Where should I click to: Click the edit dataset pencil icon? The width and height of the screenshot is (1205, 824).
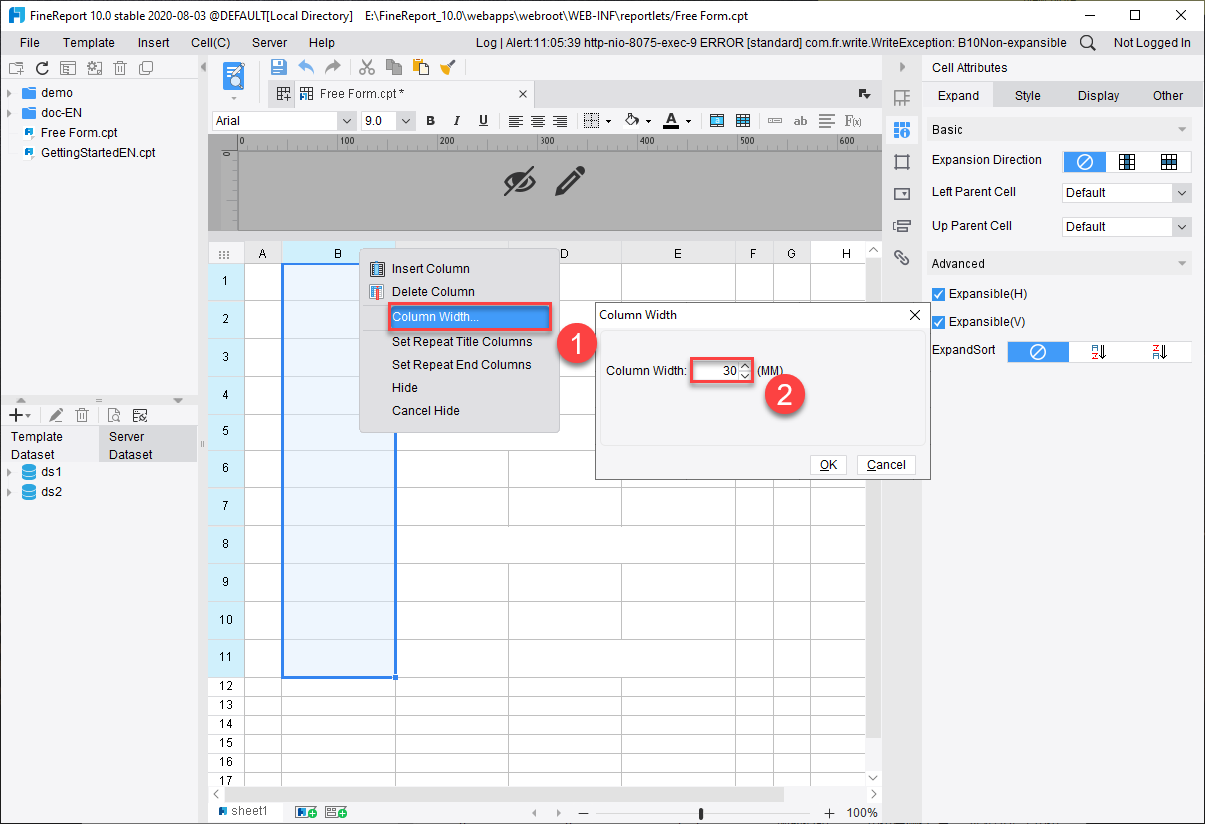[x=56, y=415]
